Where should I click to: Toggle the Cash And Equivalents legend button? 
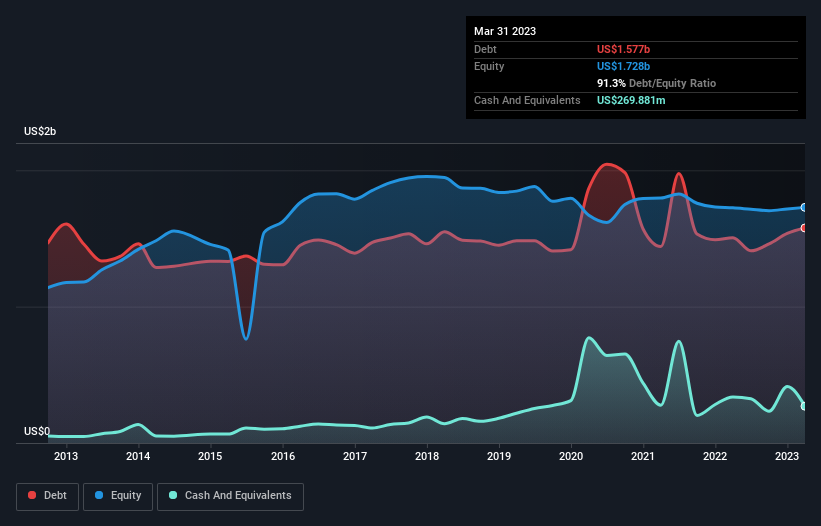[x=230, y=496]
